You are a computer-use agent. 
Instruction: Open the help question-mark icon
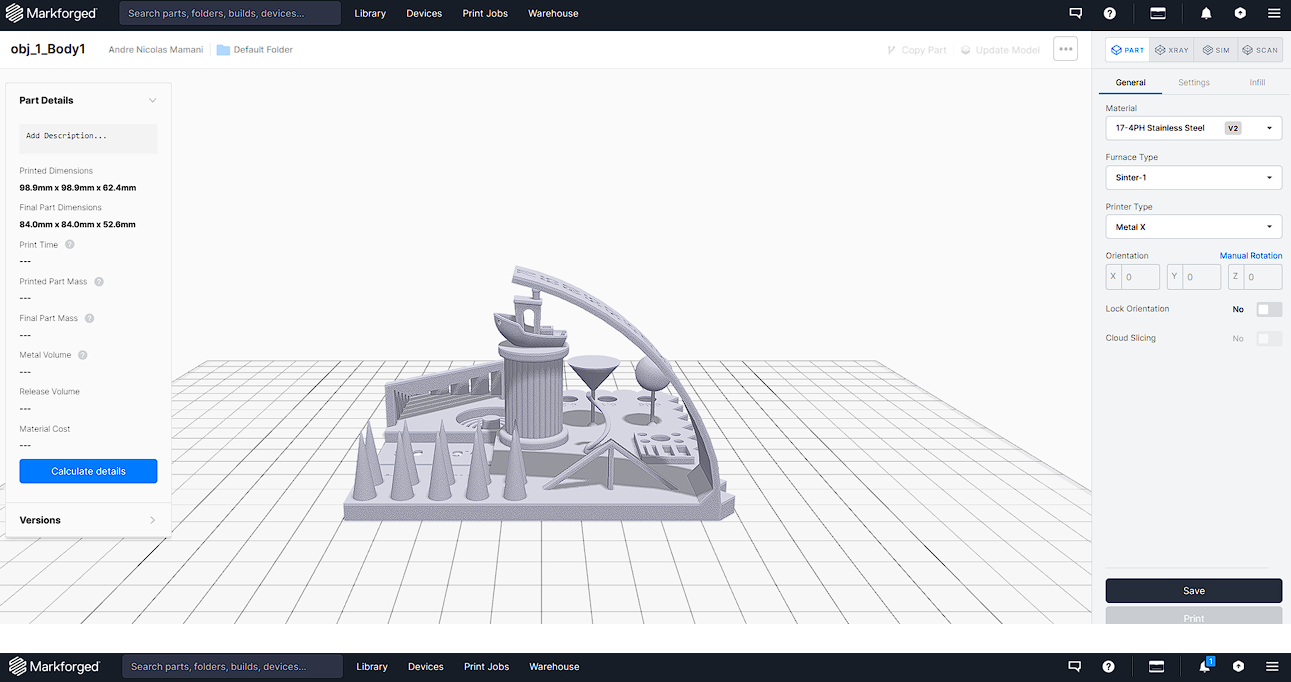coord(1109,13)
